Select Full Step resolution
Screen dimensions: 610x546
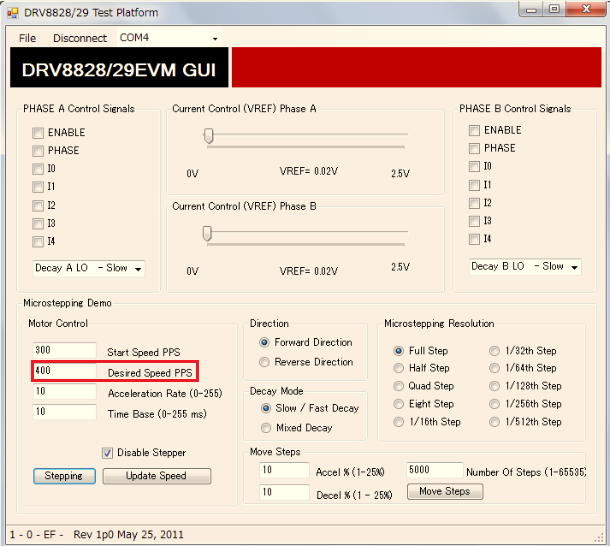click(x=398, y=351)
